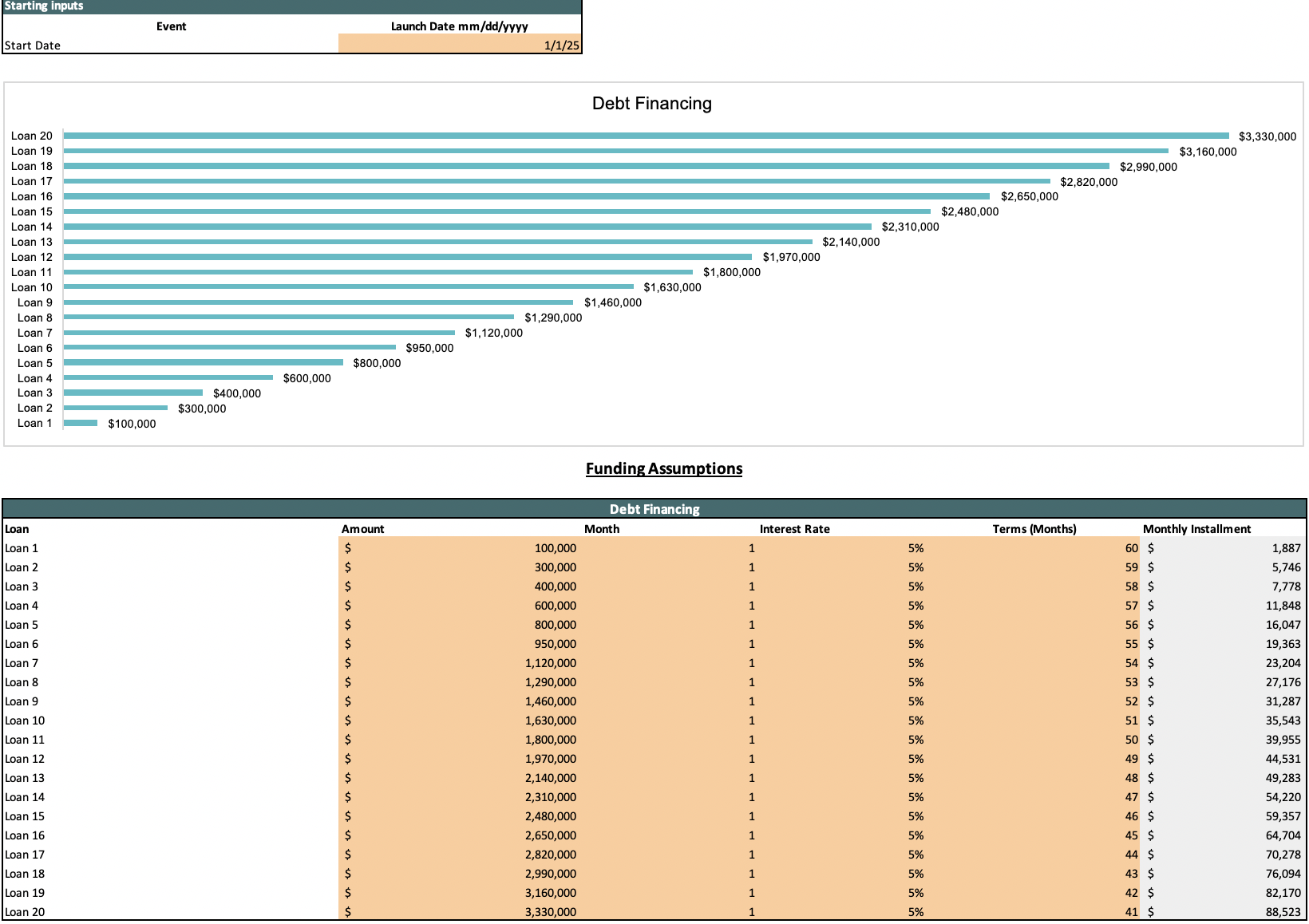Edit the Loan 13 amount cell 2,140,000

pyautogui.click(x=460, y=778)
